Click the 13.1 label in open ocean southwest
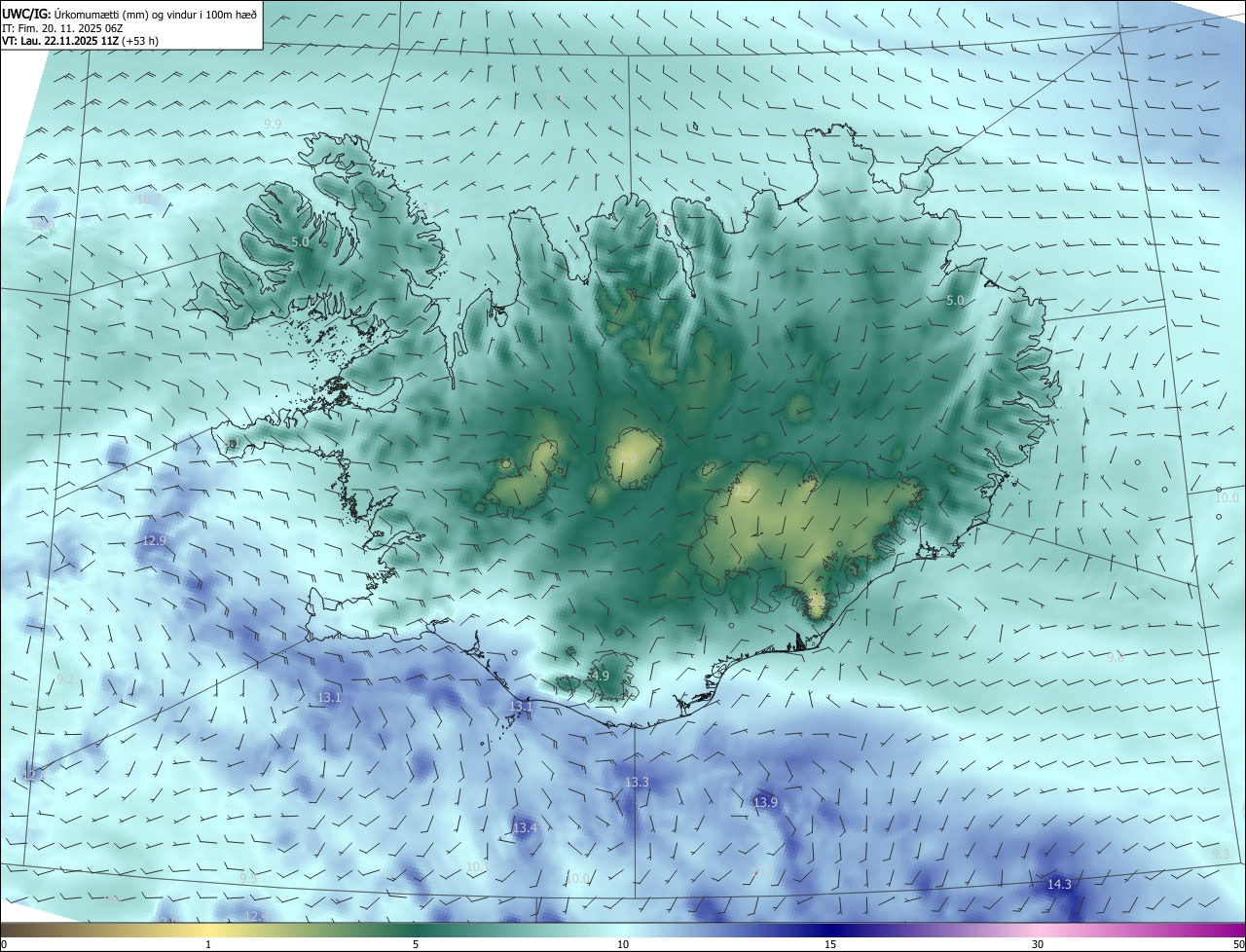 pyautogui.click(x=329, y=697)
